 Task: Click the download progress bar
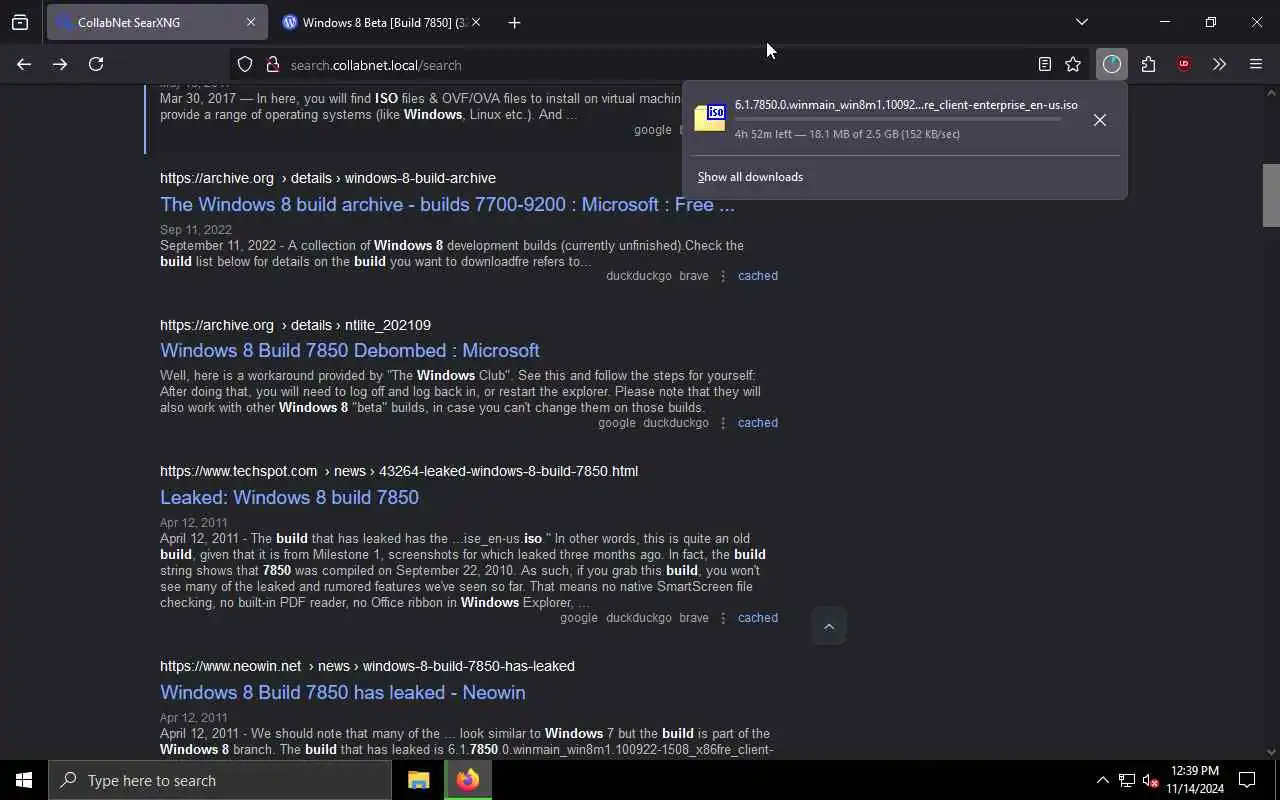897,119
